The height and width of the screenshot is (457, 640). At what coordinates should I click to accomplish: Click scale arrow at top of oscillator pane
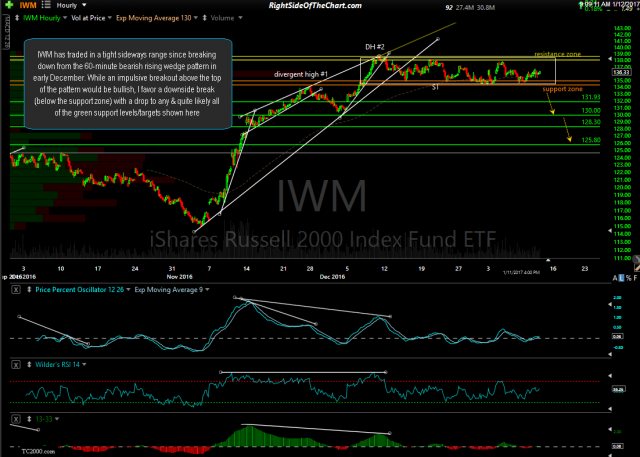610,304
